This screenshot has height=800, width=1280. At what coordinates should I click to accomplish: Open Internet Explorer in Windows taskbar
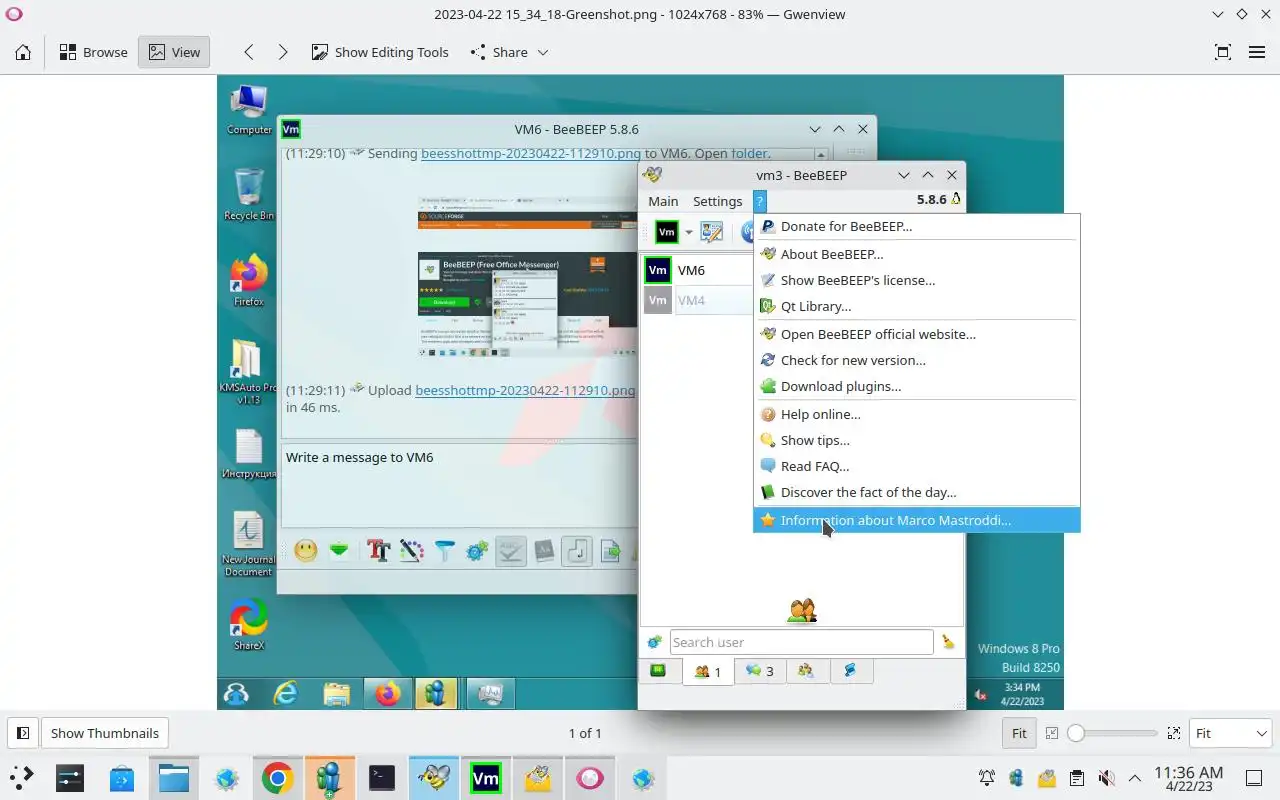pos(286,693)
